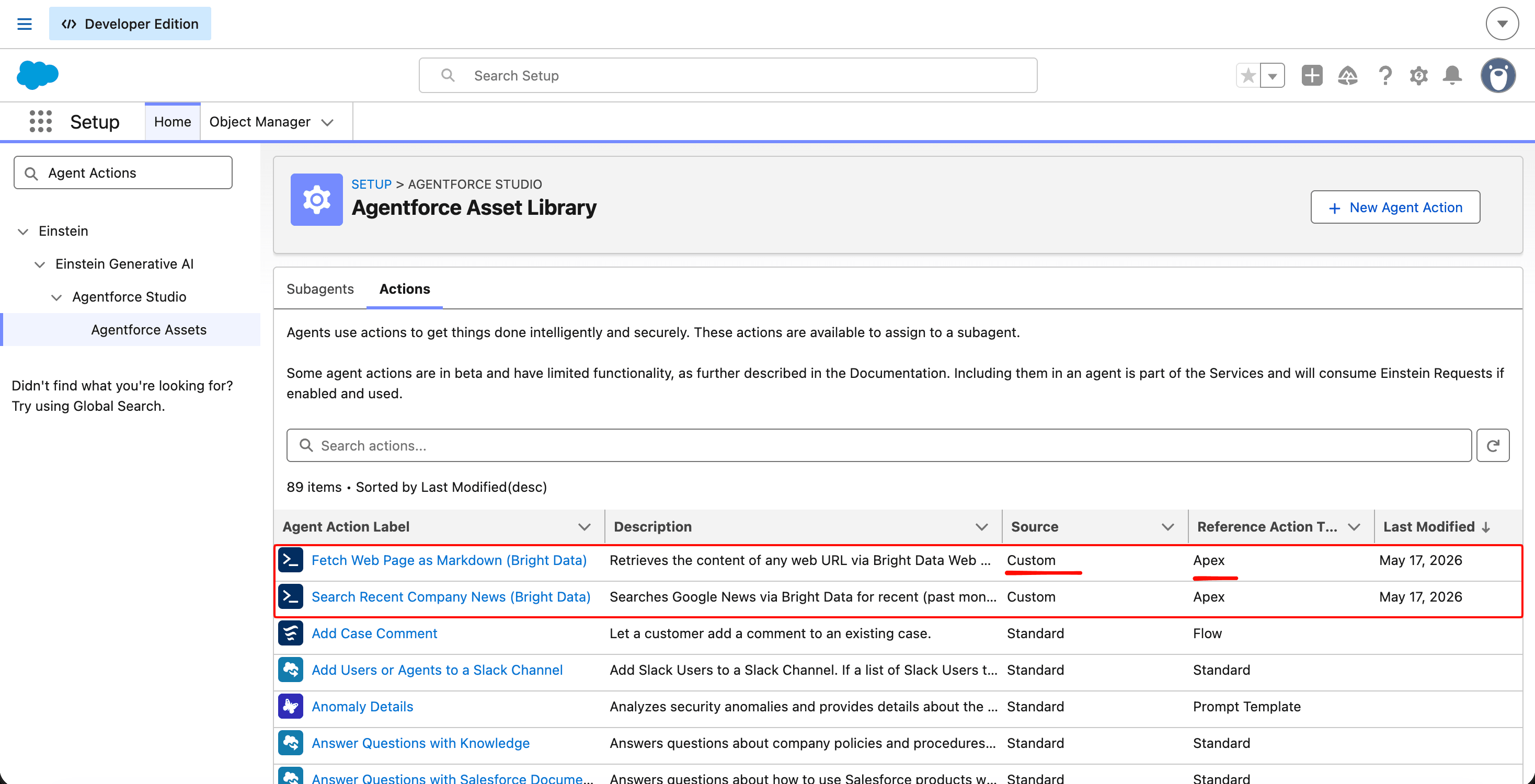
Task: Open the user profile avatar
Action: pyautogui.click(x=1498, y=76)
